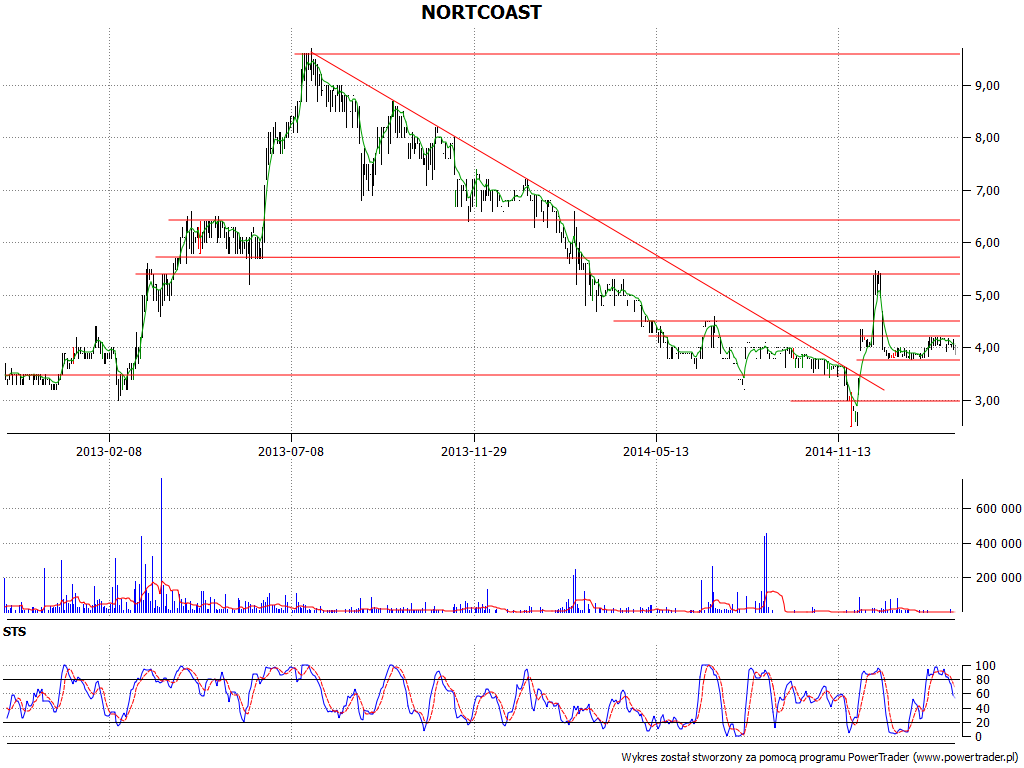Click the 200 000 volume axis label

[x=998, y=578]
